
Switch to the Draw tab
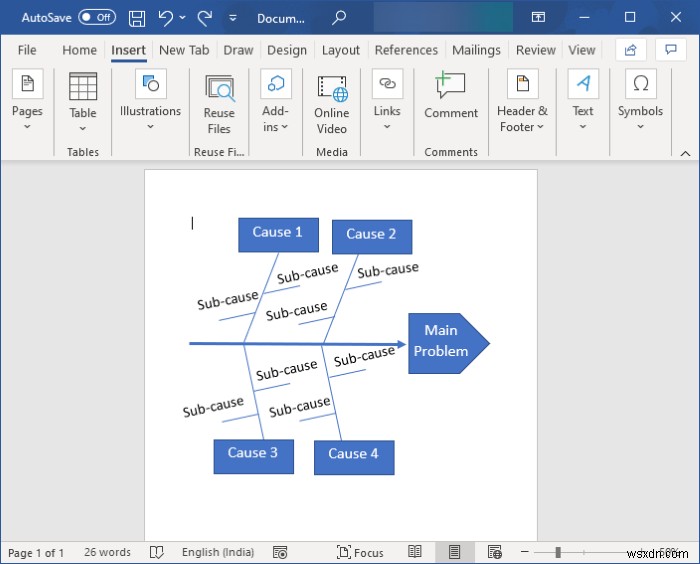(238, 50)
